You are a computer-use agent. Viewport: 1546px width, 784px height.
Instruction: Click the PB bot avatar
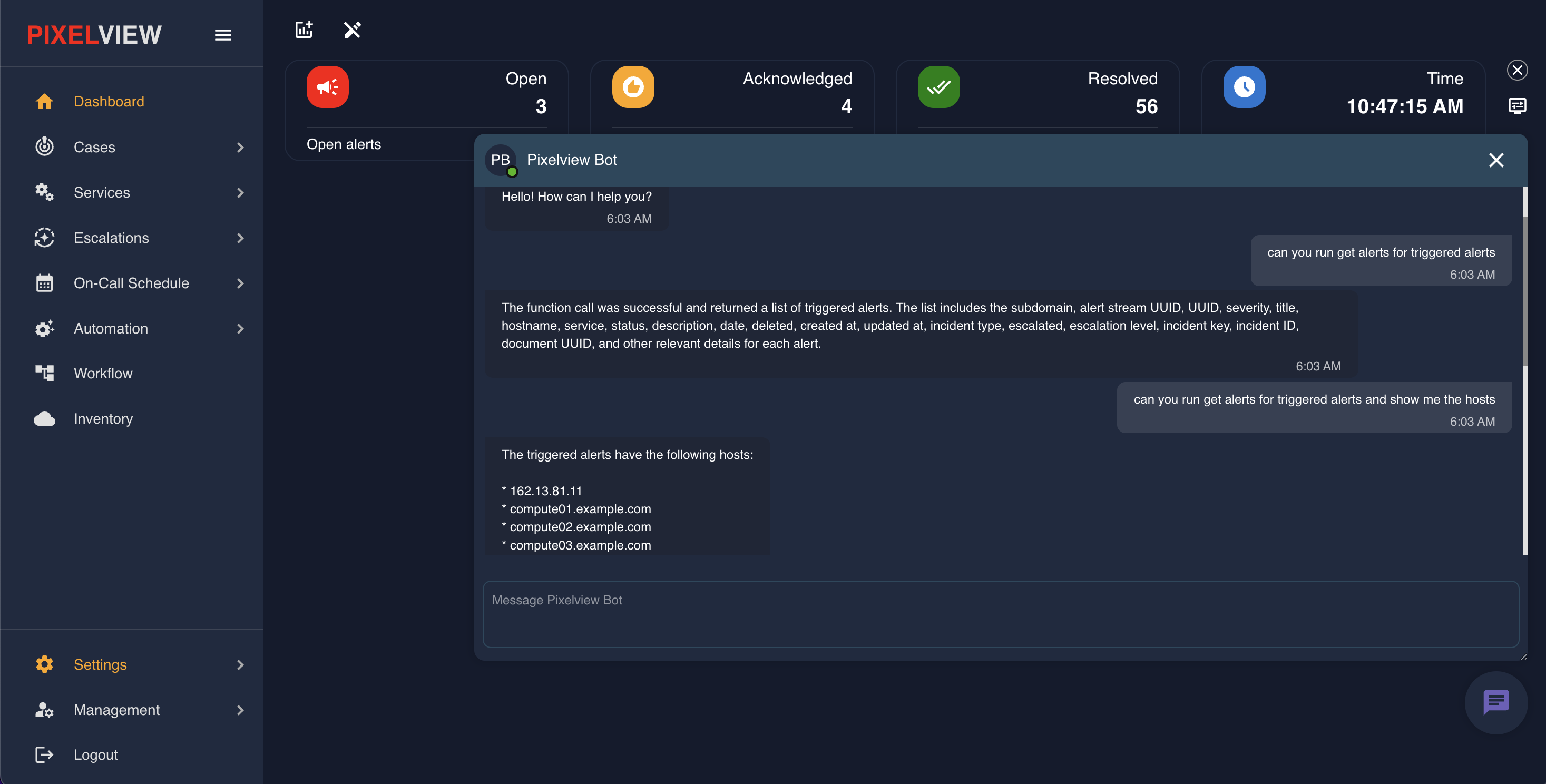[501, 160]
